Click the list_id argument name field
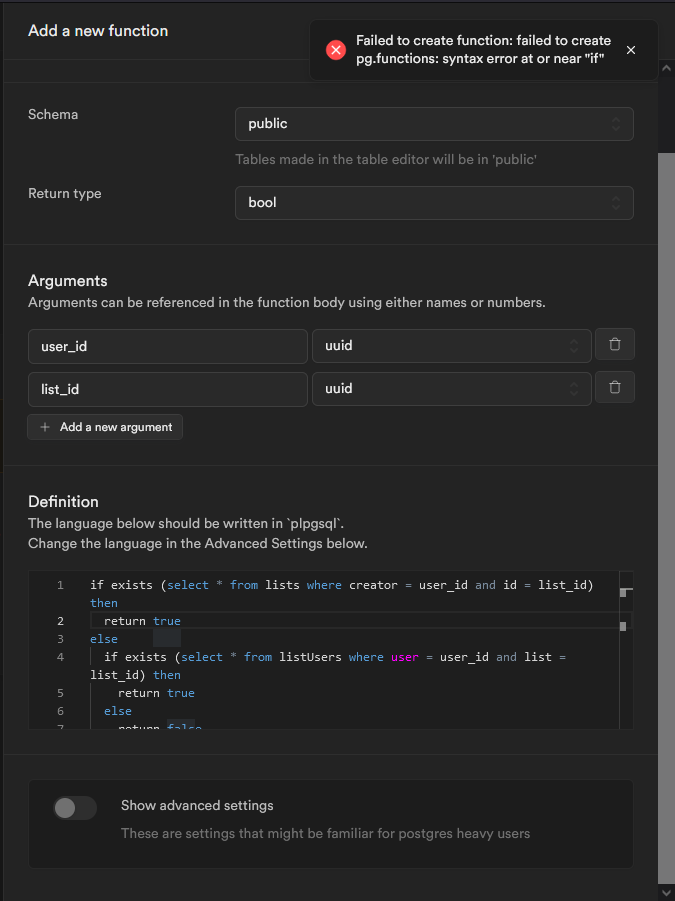The width and height of the screenshot is (675, 901). [x=167, y=388]
